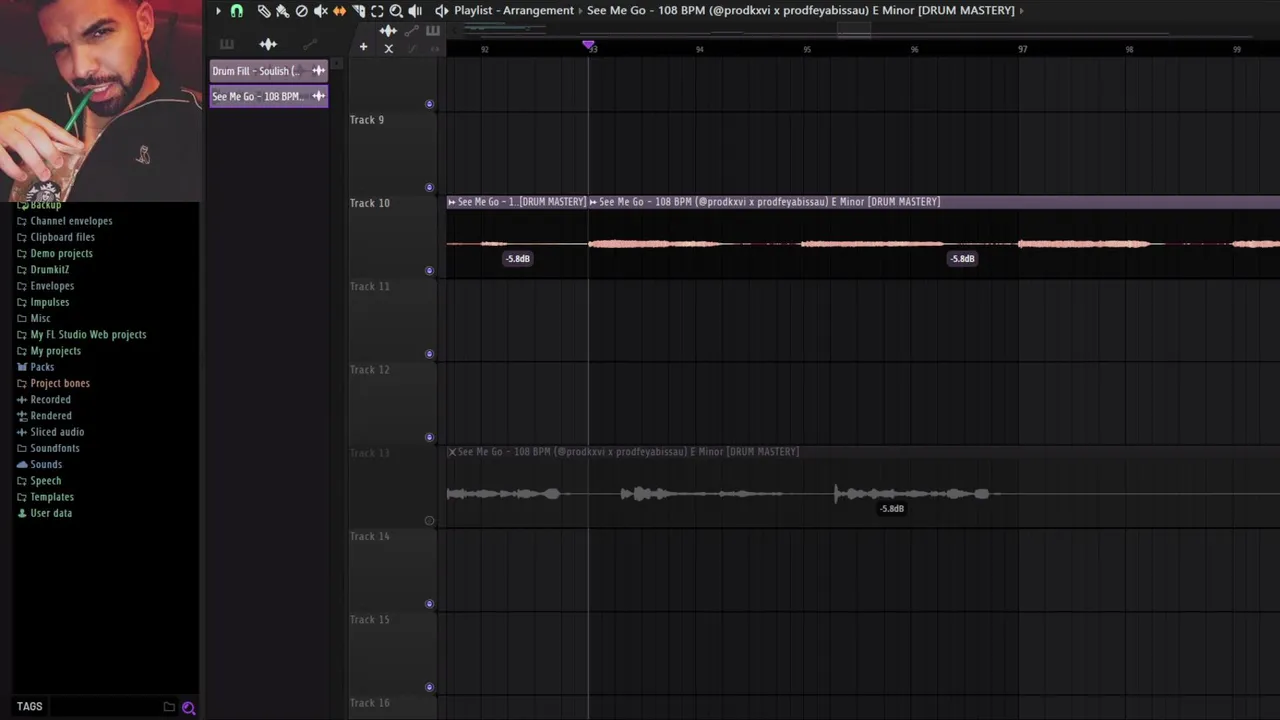
Task: Toggle mute switch above Track 9
Action: click(x=430, y=104)
